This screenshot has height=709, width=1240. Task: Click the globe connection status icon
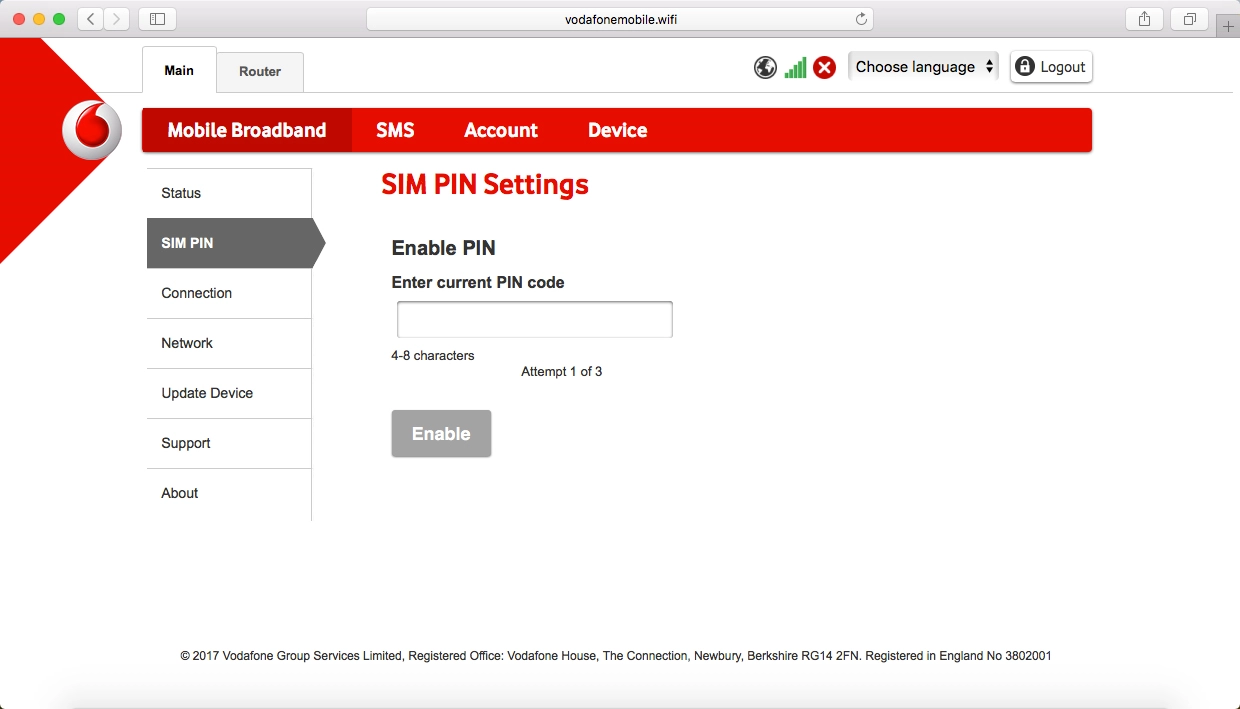click(x=765, y=67)
